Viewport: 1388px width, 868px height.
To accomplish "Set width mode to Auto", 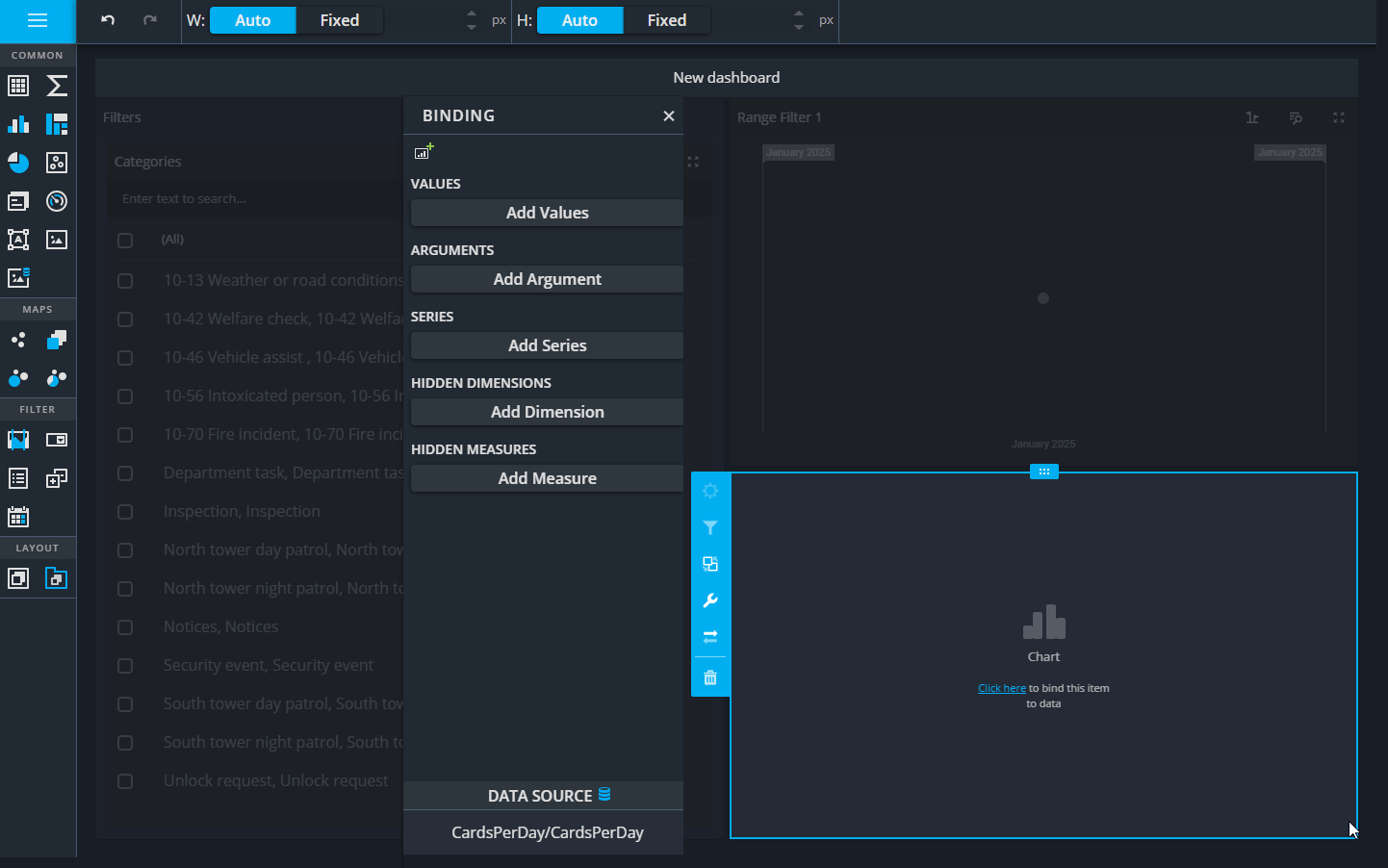I will 253,20.
